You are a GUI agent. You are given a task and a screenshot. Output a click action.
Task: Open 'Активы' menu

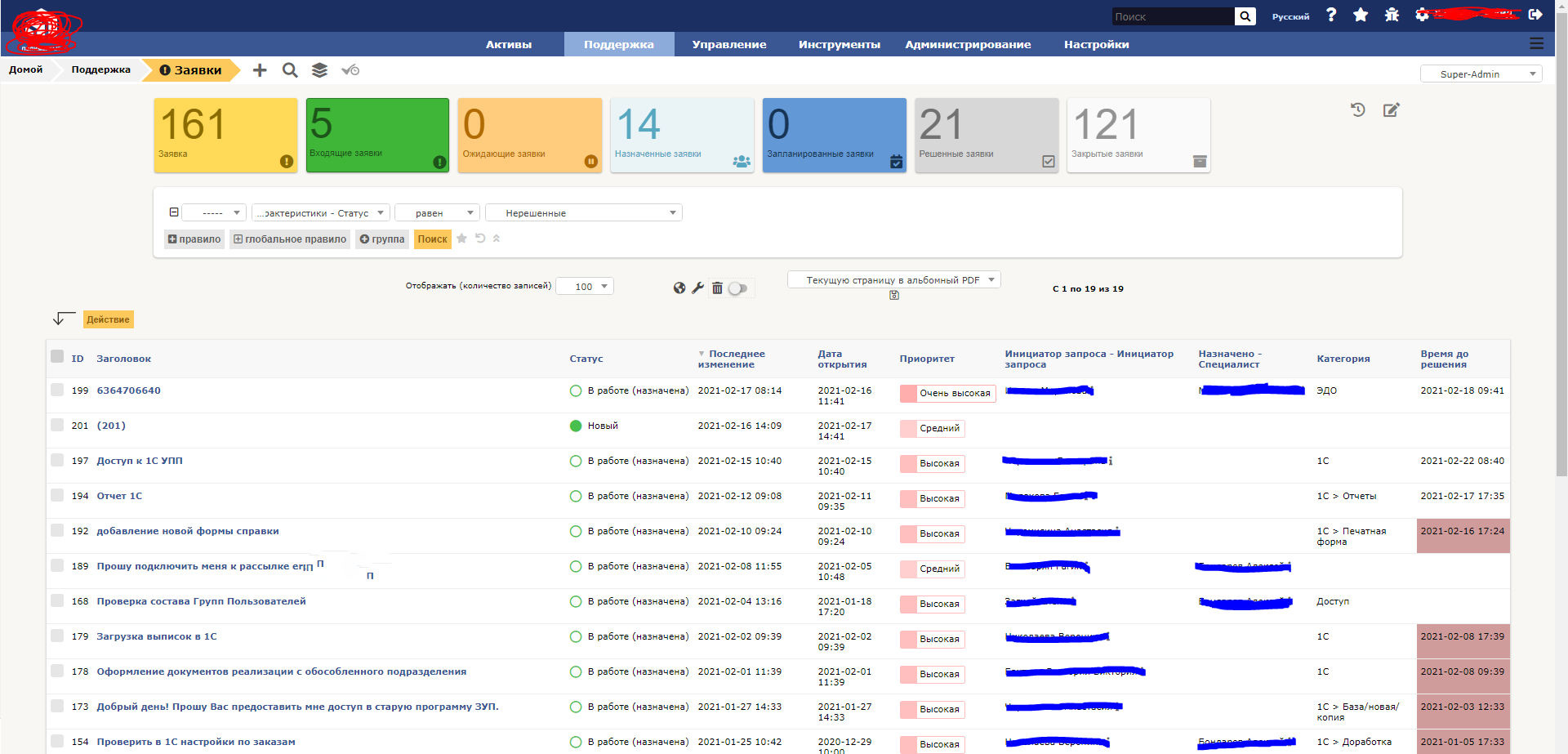(x=509, y=44)
